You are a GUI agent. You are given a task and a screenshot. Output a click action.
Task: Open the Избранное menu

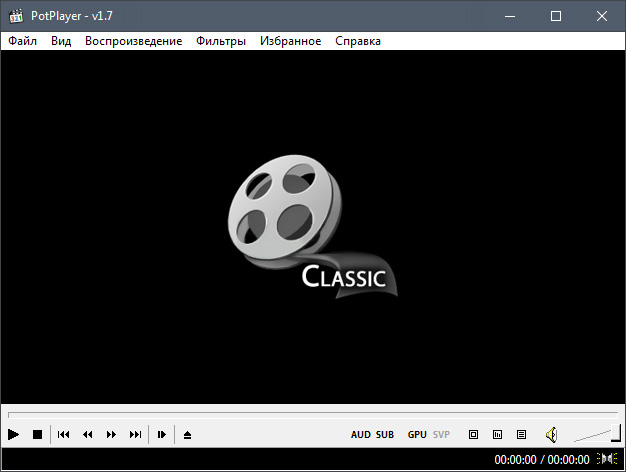click(290, 41)
